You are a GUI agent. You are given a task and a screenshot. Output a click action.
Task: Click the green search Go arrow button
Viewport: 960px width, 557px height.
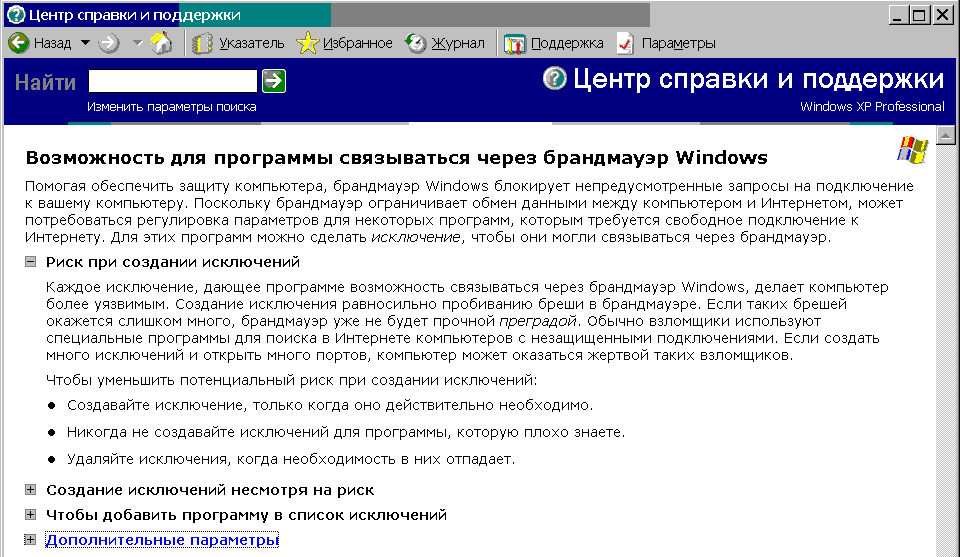pyautogui.click(x=274, y=81)
